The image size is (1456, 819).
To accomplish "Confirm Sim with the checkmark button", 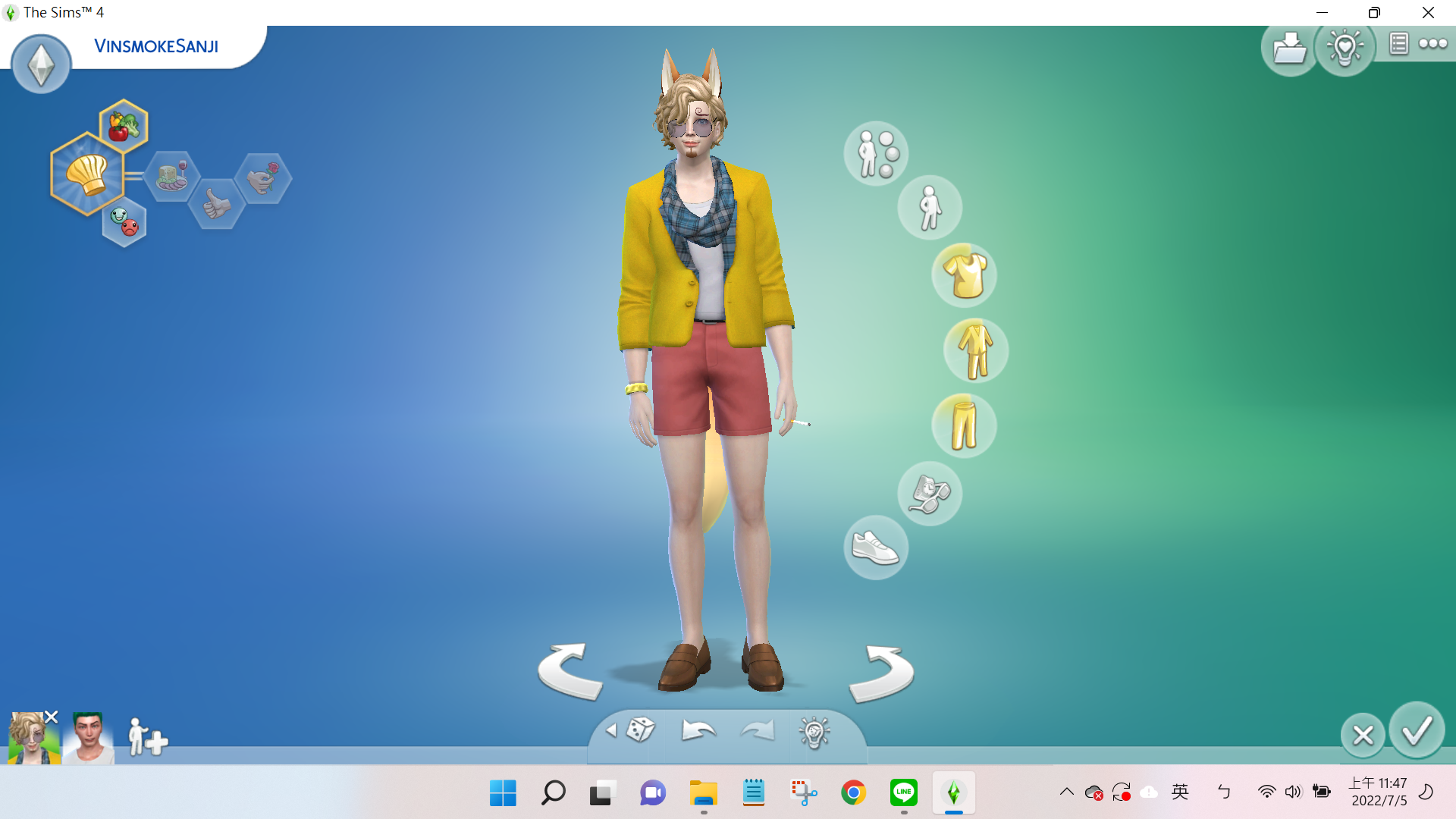I will coord(1417,730).
